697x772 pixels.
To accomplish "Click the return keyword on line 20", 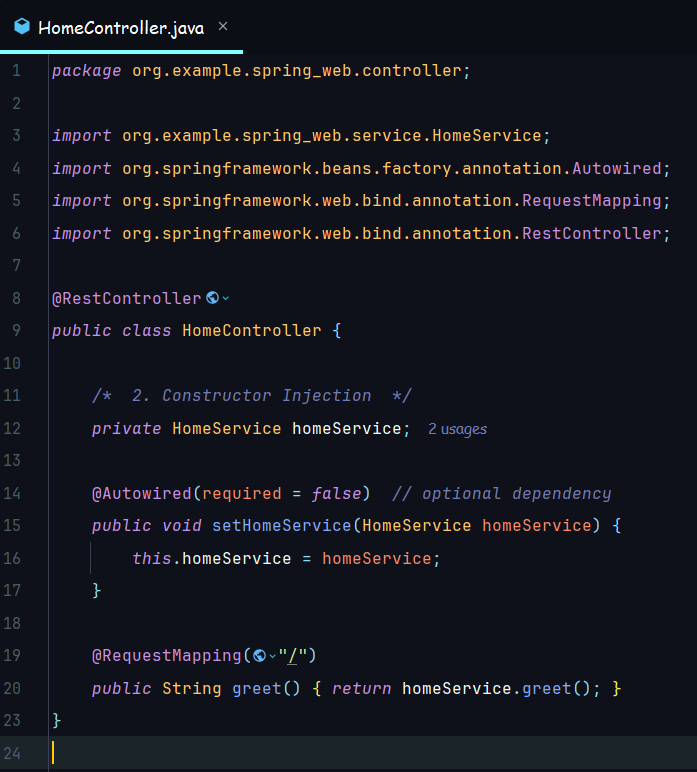I will (x=361, y=688).
